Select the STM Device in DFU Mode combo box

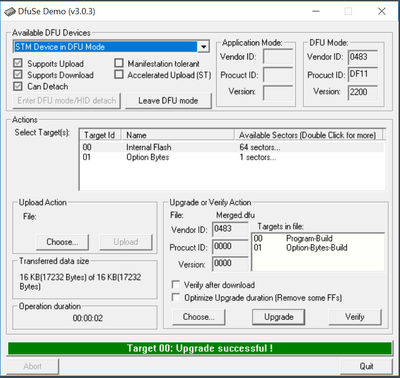pos(111,47)
